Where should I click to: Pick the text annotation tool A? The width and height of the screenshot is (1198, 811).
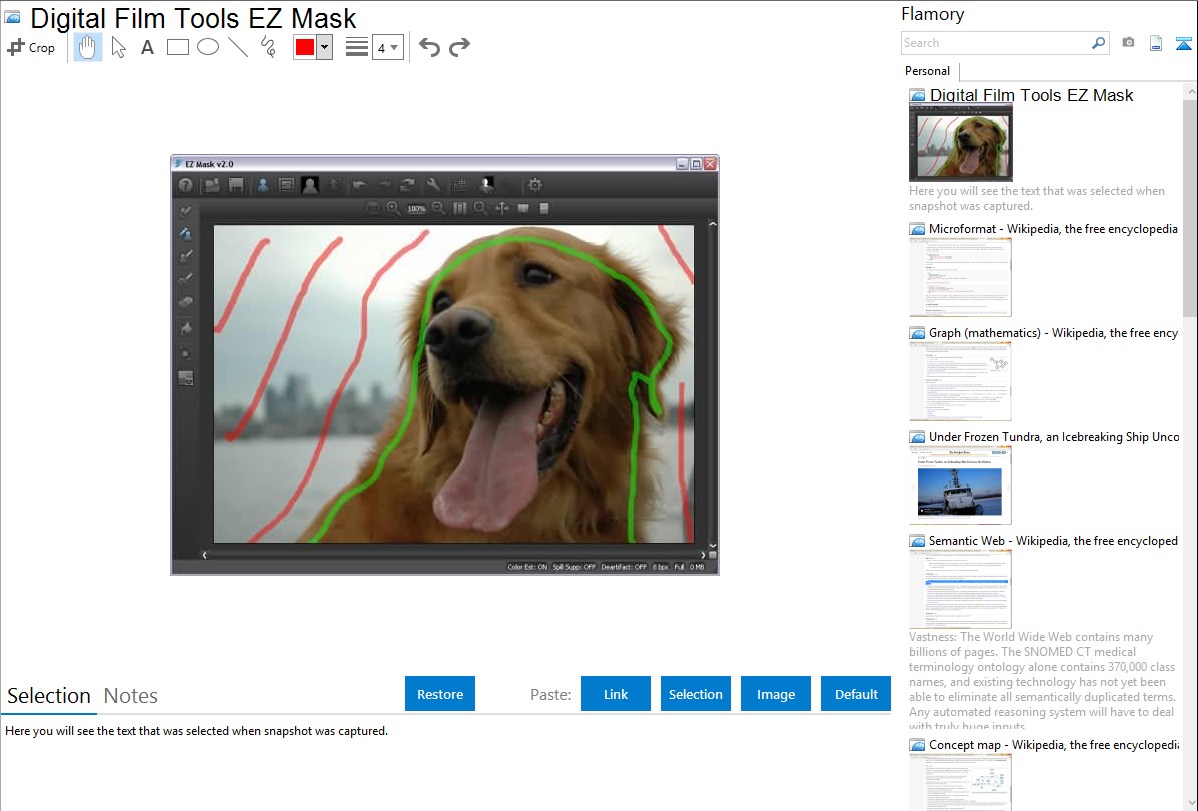(147, 47)
